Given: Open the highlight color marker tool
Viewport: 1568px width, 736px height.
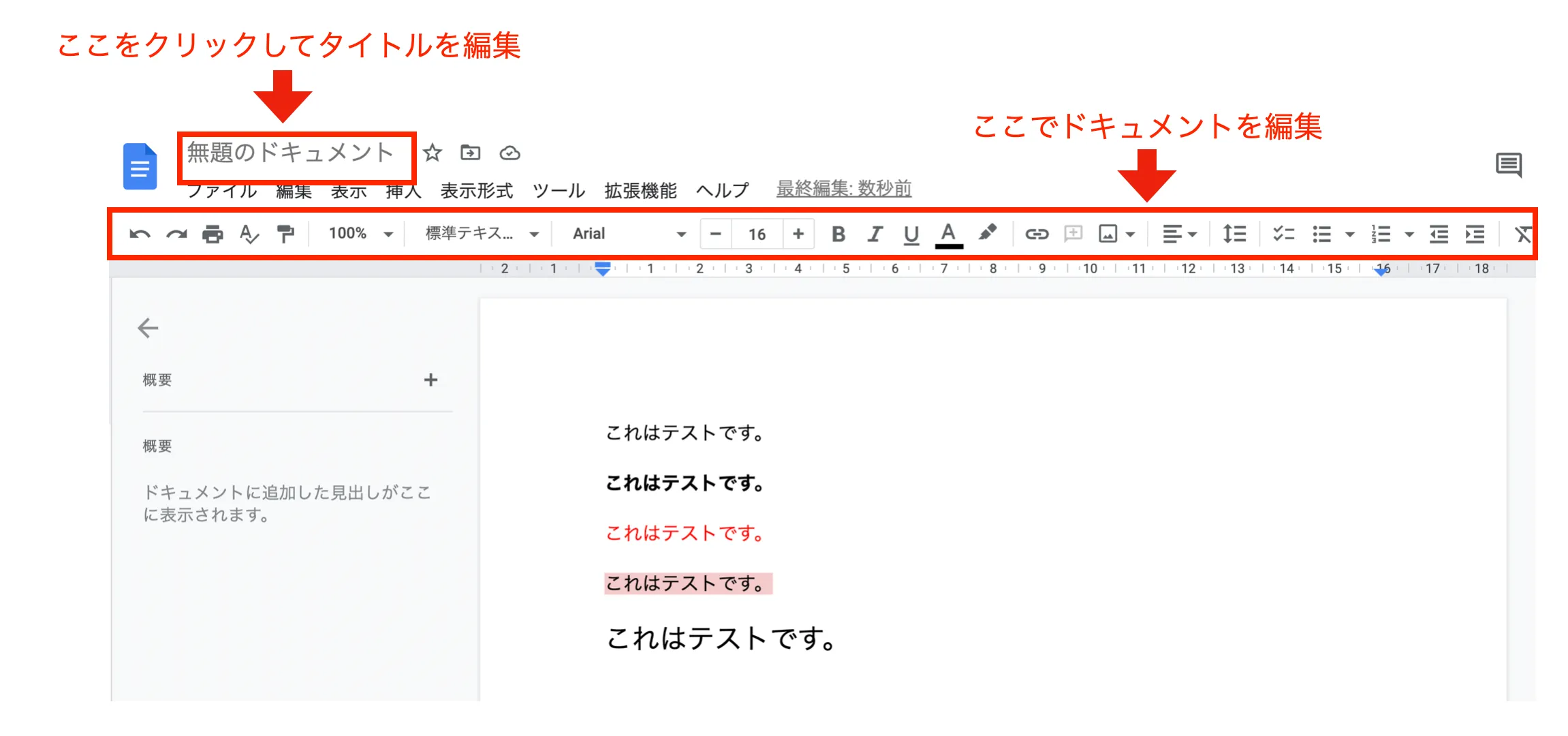Looking at the screenshot, I should (x=987, y=233).
